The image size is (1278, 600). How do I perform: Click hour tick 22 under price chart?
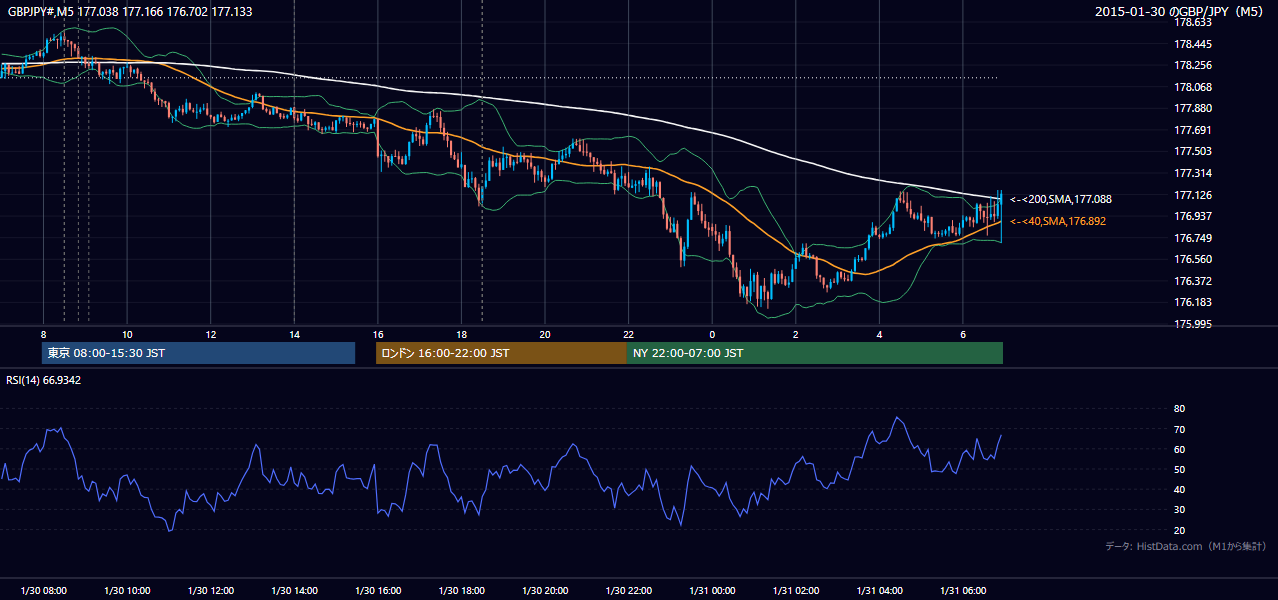pos(628,334)
